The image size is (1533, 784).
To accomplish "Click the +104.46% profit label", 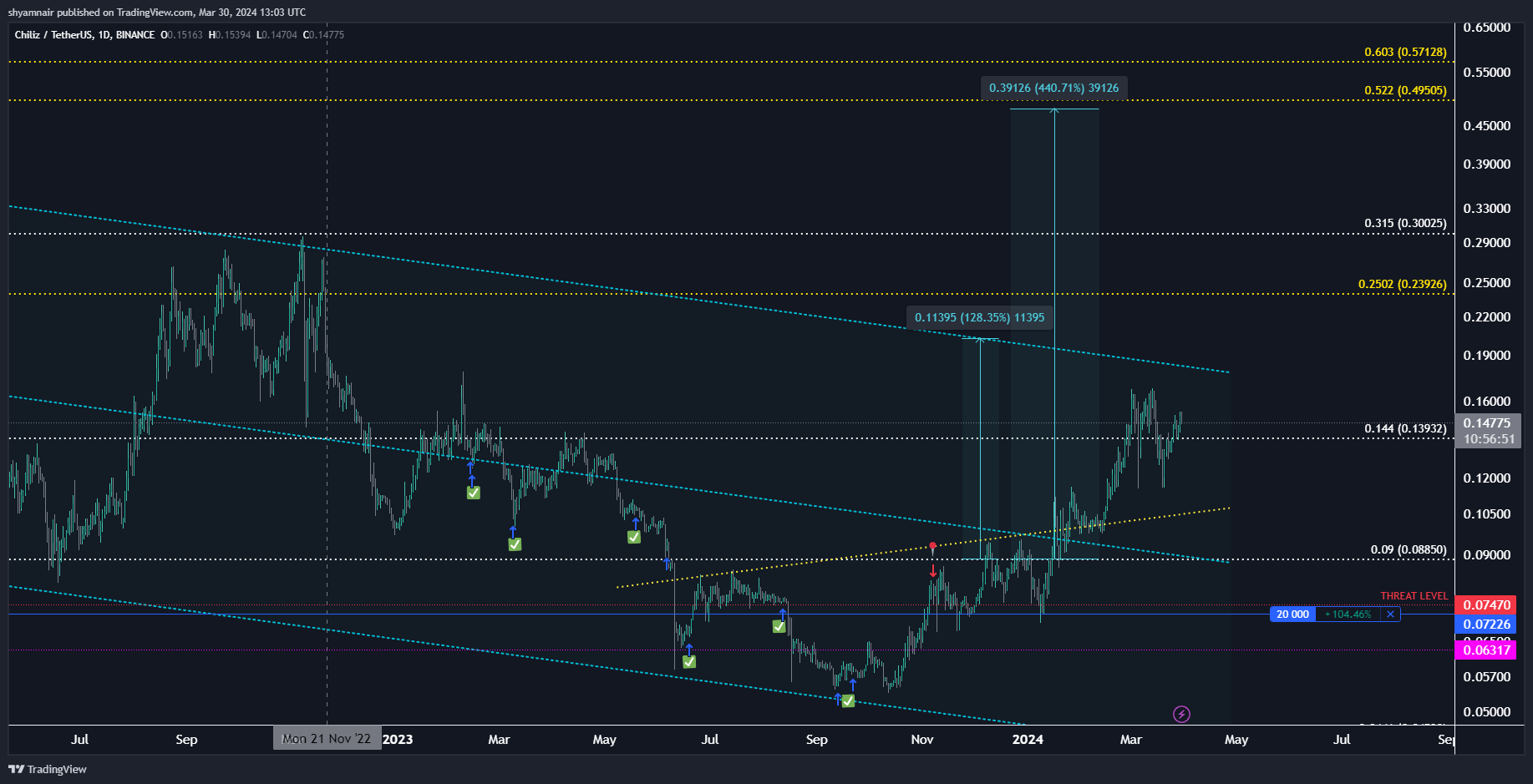I will [1348, 615].
